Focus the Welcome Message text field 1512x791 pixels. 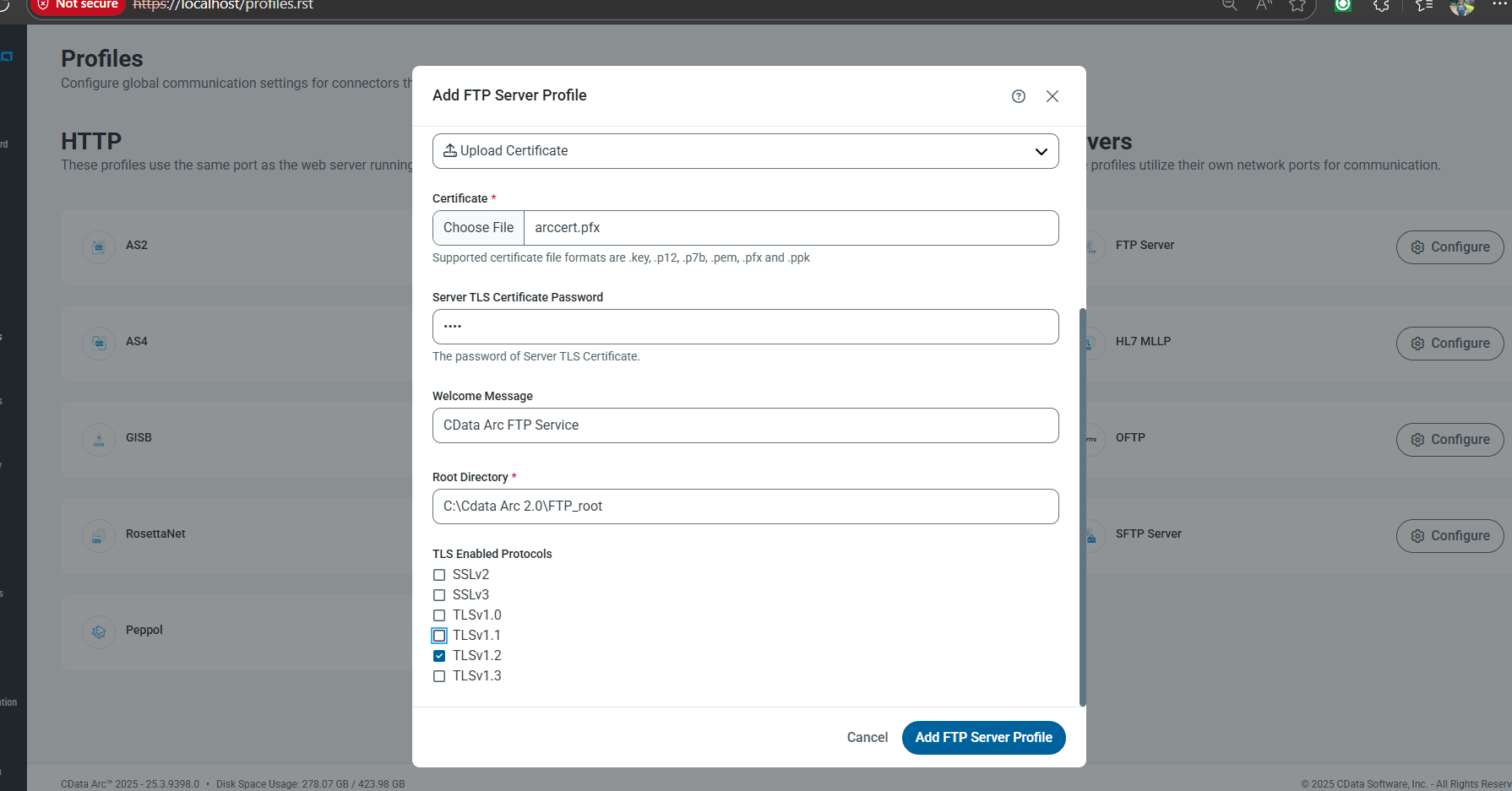click(745, 425)
